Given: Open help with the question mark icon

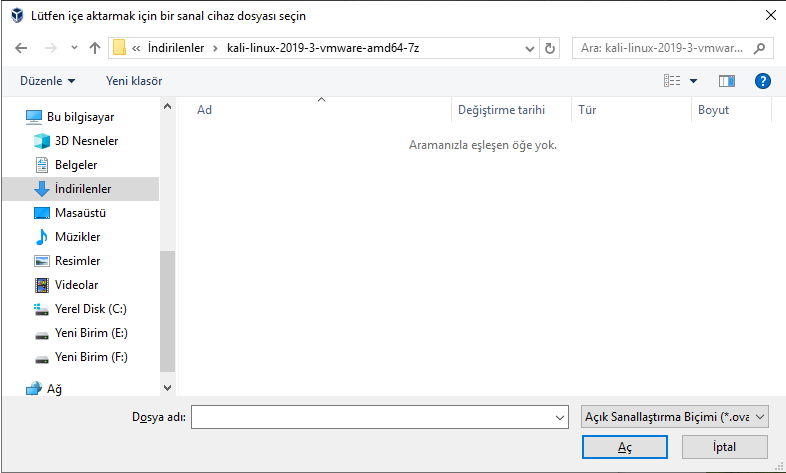Looking at the screenshot, I should point(762,81).
